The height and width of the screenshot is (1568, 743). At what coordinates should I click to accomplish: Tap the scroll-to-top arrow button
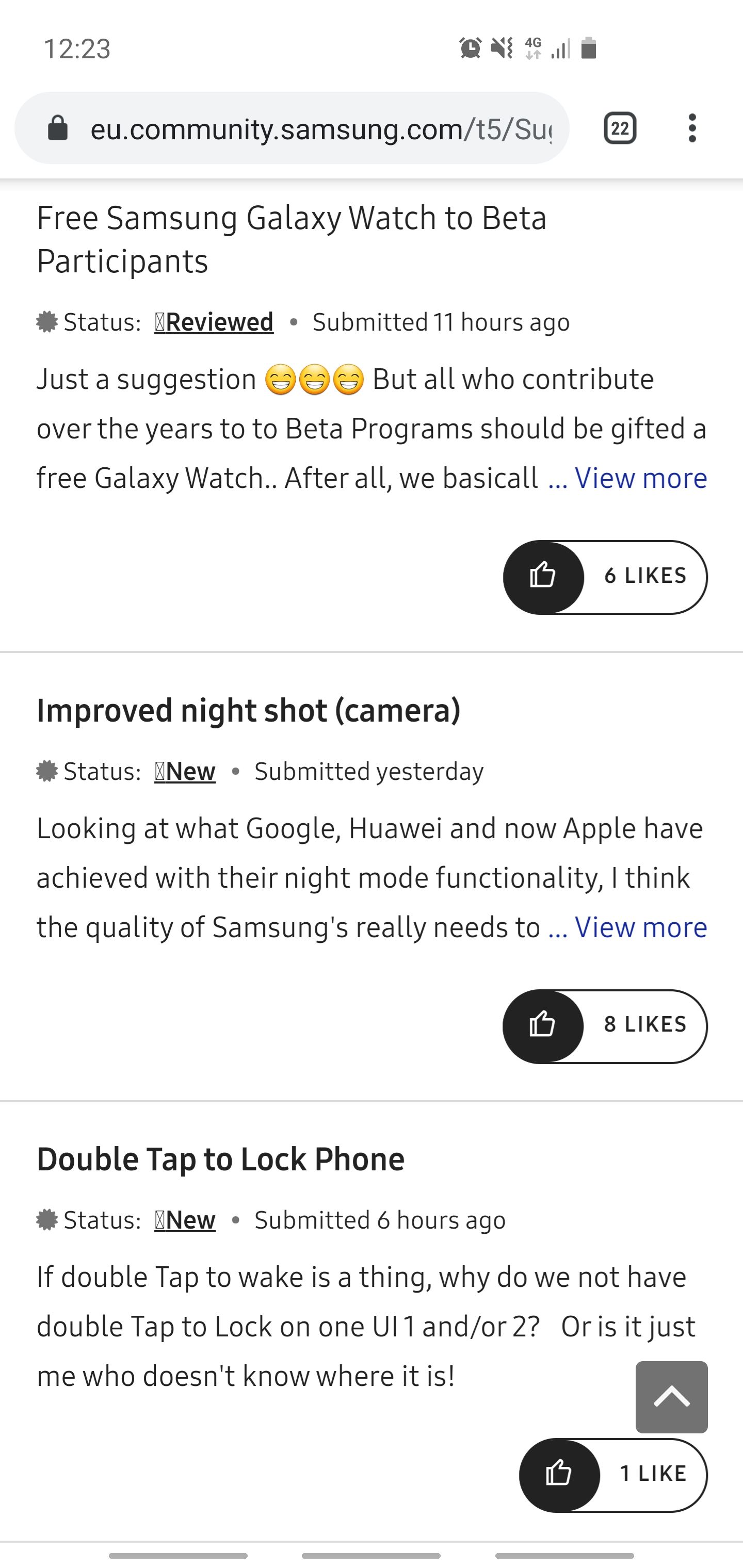pos(672,1398)
